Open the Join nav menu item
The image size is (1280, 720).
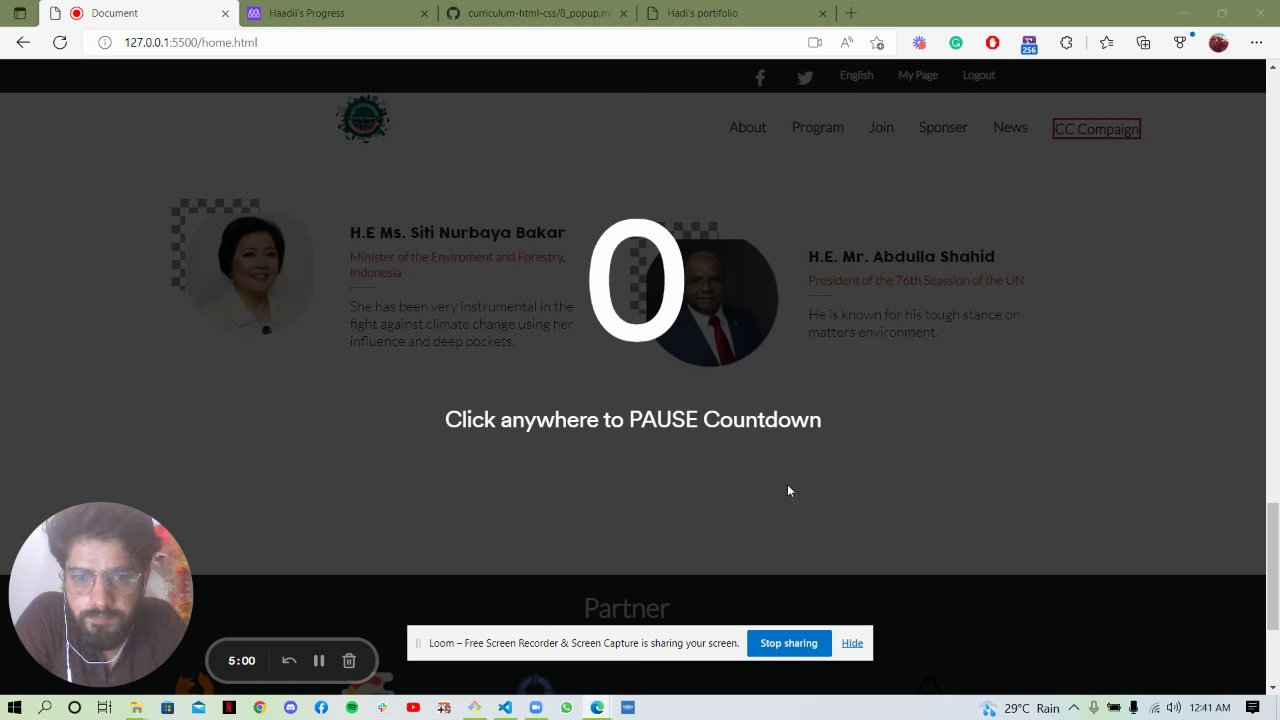(x=881, y=127)
